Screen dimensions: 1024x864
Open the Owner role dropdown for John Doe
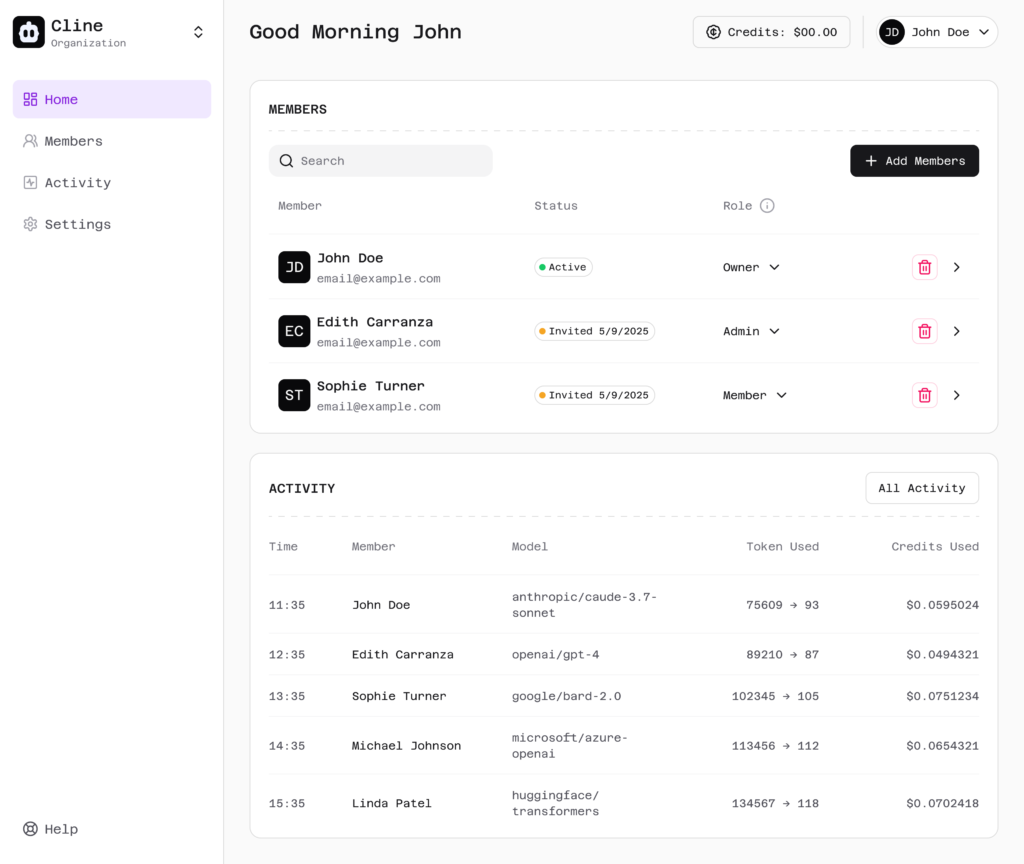click(x=751, y=267)
